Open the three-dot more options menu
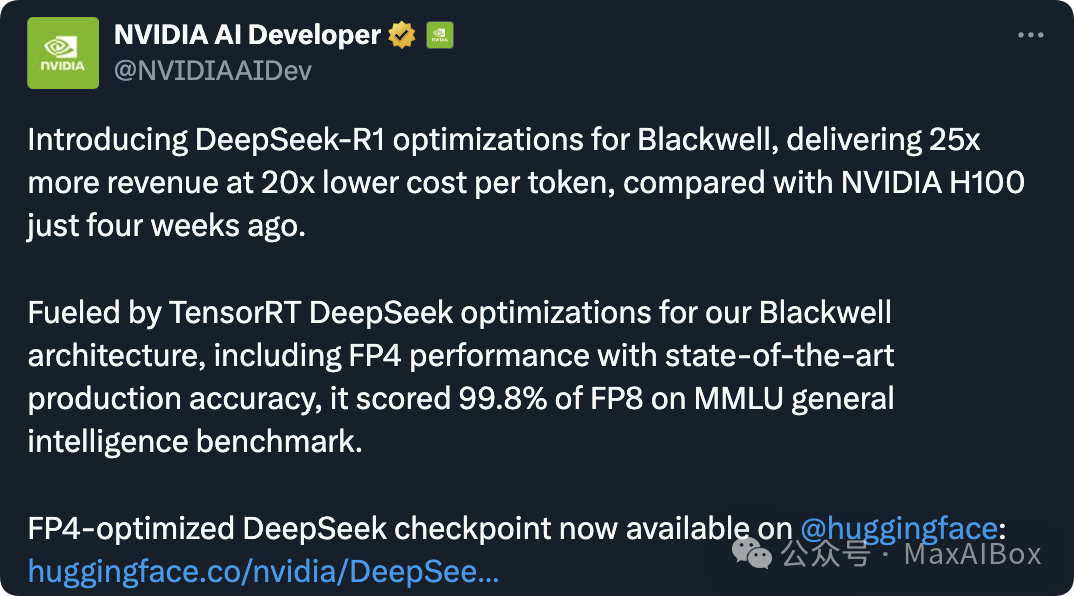 1030,35
